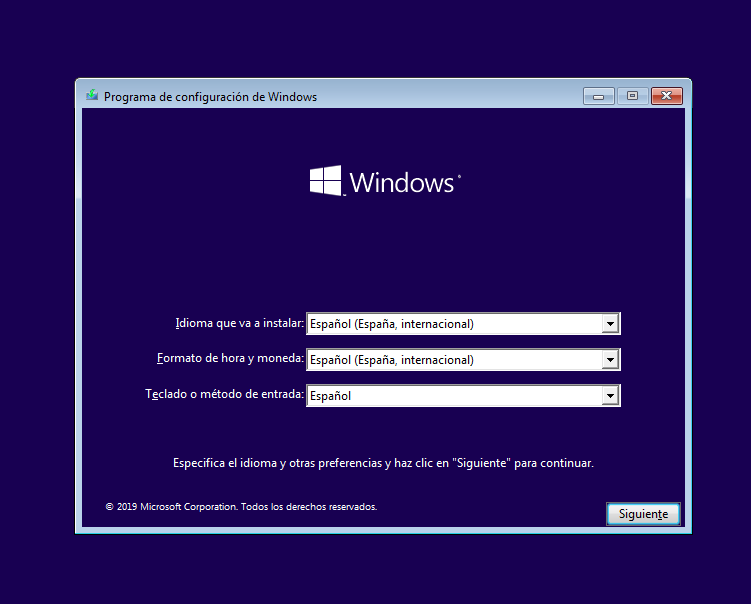Click the "Teclado o método de entrada" label
Viewport: 751px width, 604px height.
click(224, 394)
